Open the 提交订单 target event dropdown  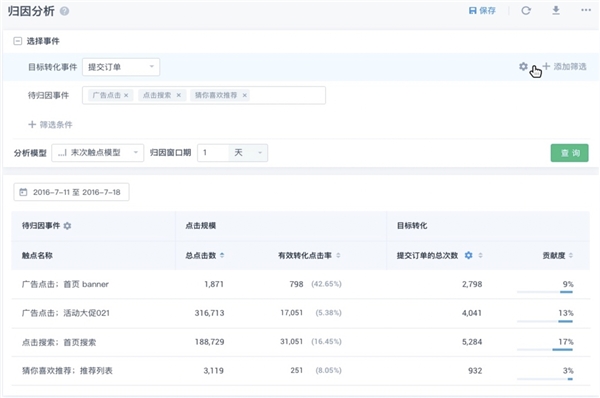(121, 67)
